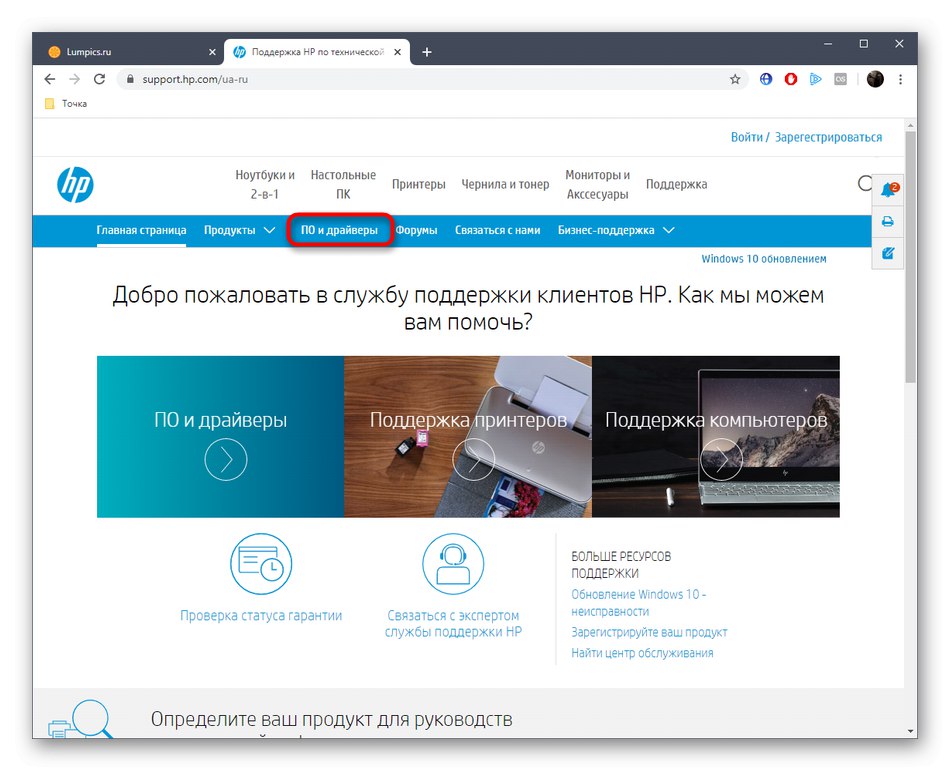Open the ПО и драйверы teal tile
The width and height of the screenshot is (950, 771).
[x=221, y=437]
